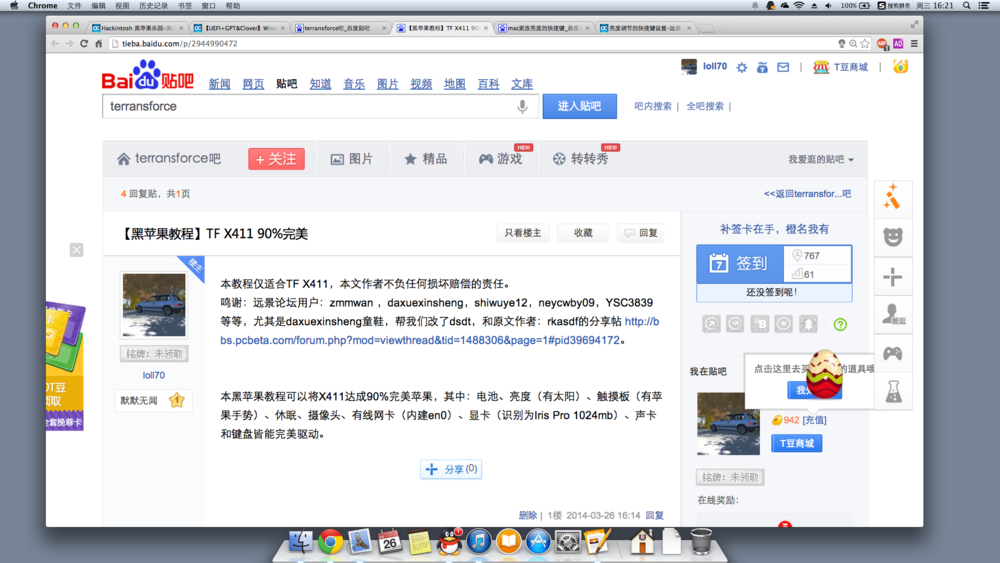Close the left advertisement with X
Viewport: 1000px width, 563px height.
point(77,250)
